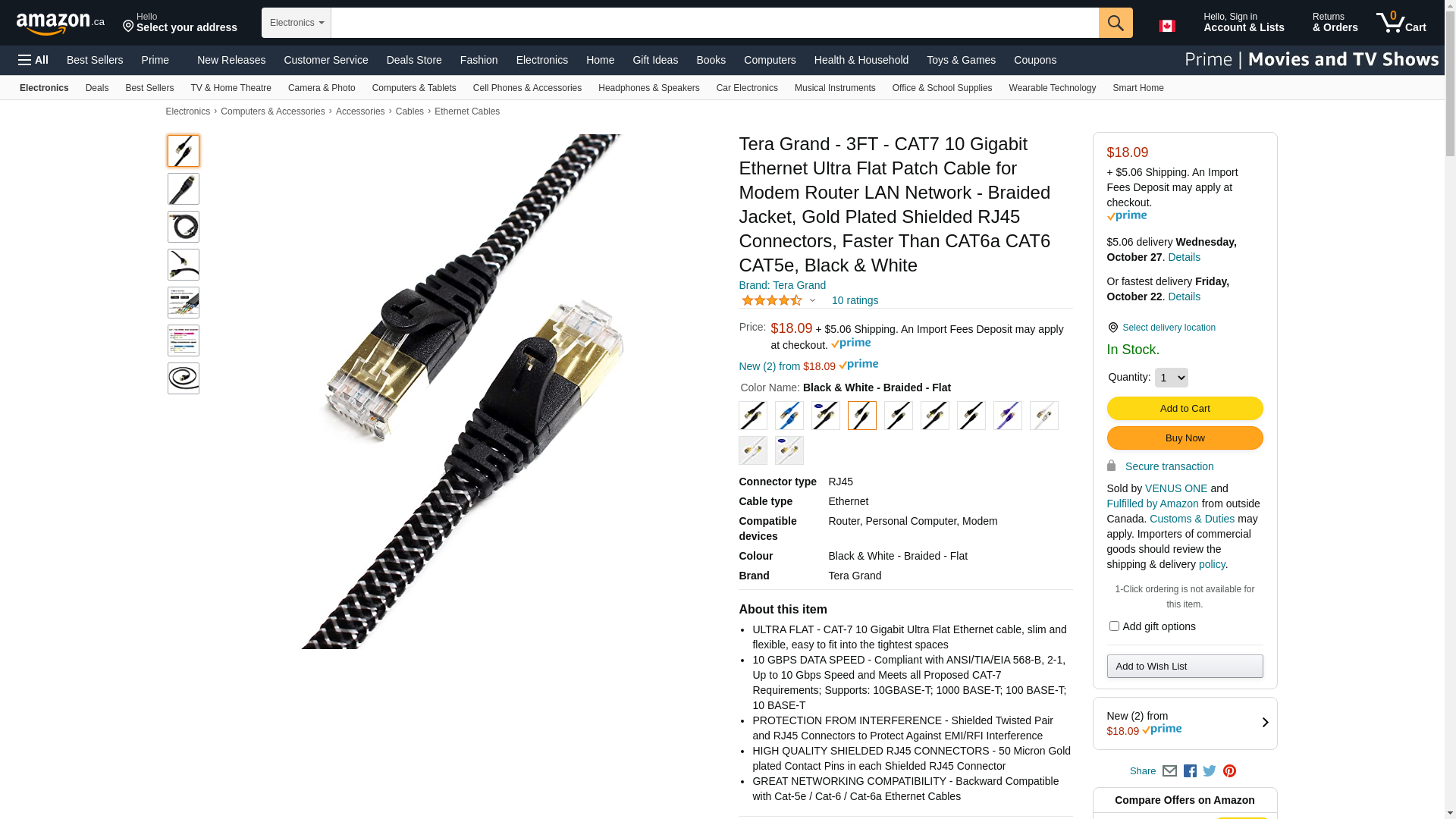Check the Add gift options box

pyautogui.click(x=1114, y=626)
